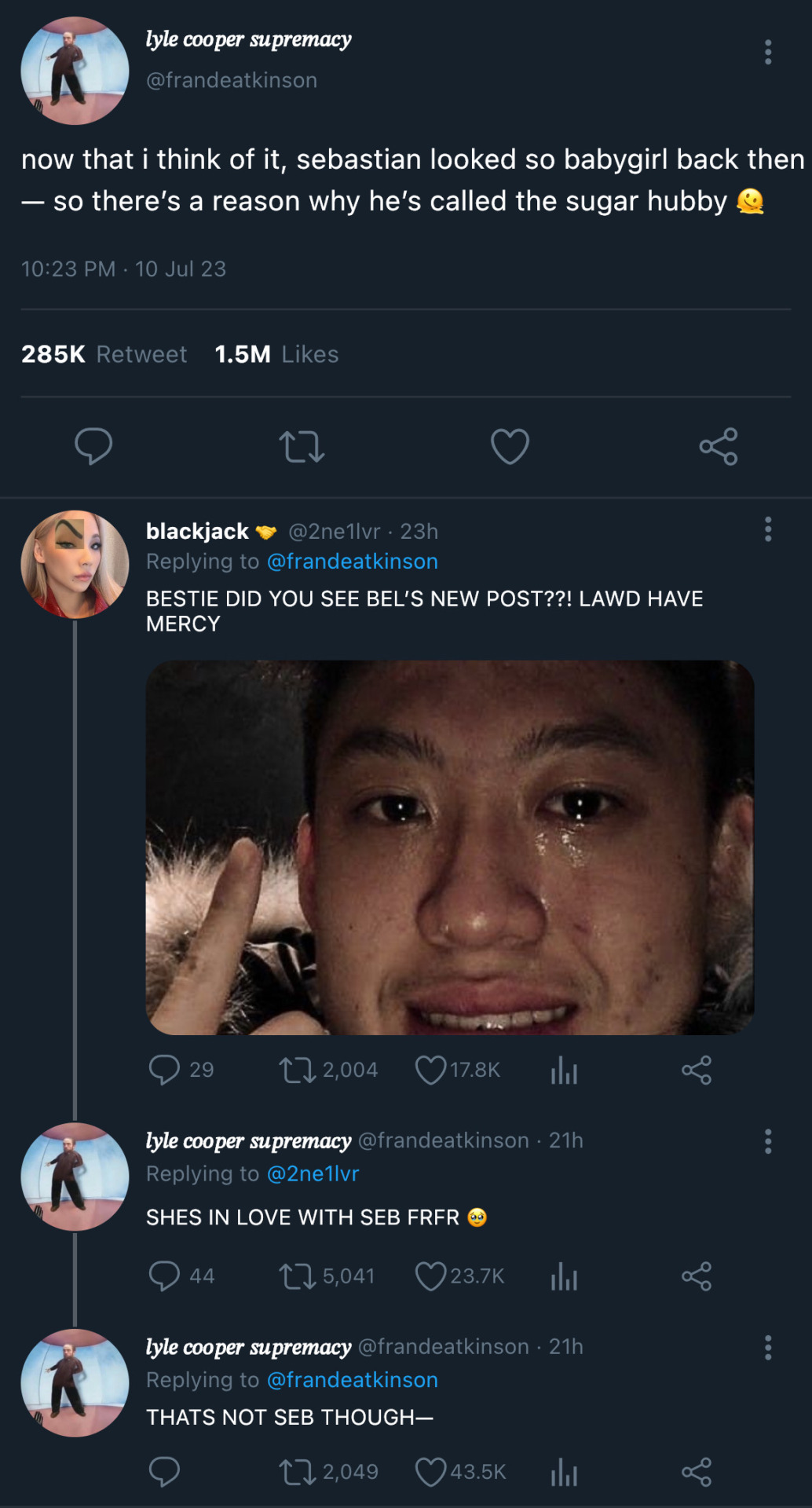
Task: Share the "SHES IN LOVE WITH SEB" reply
Action: [697, 1276]
